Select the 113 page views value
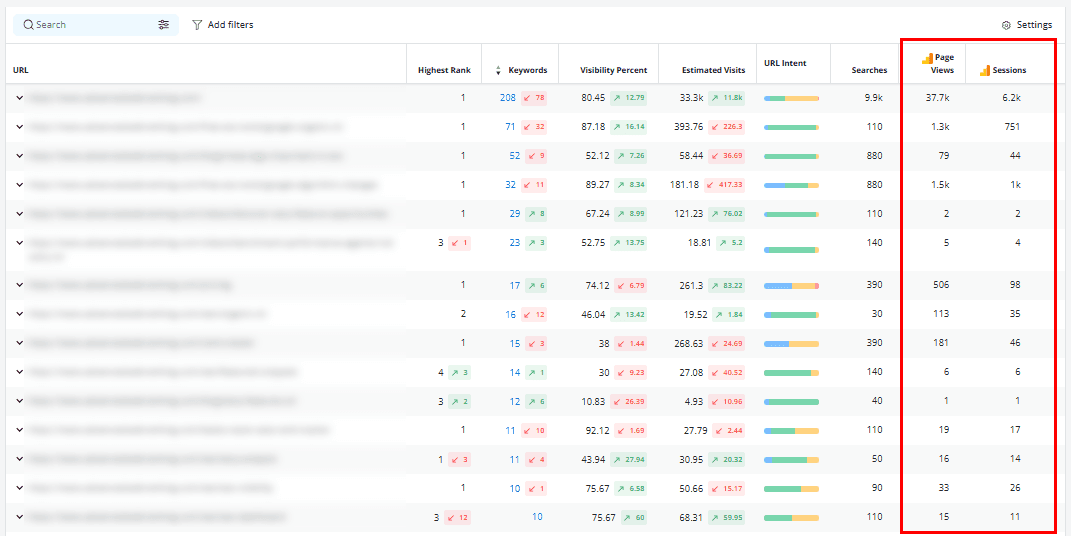1071x536 pixels. [942, 314]
